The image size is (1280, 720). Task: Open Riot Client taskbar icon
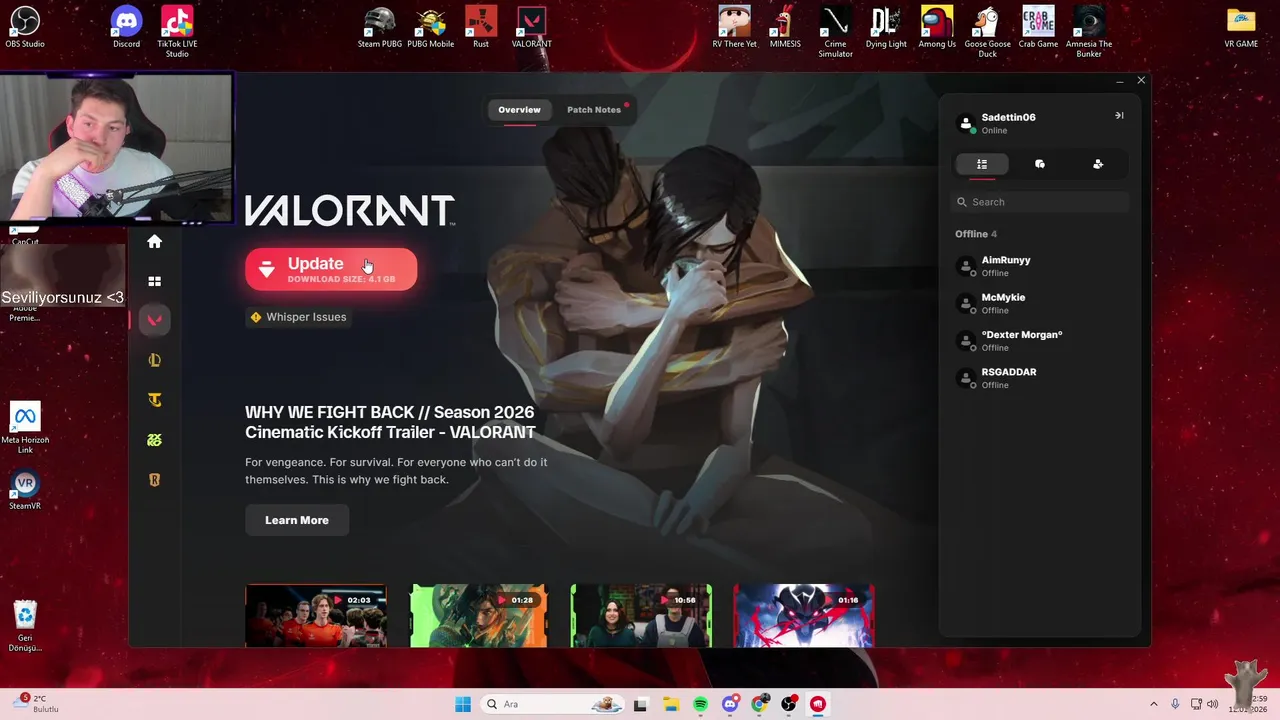pos(818,704)
